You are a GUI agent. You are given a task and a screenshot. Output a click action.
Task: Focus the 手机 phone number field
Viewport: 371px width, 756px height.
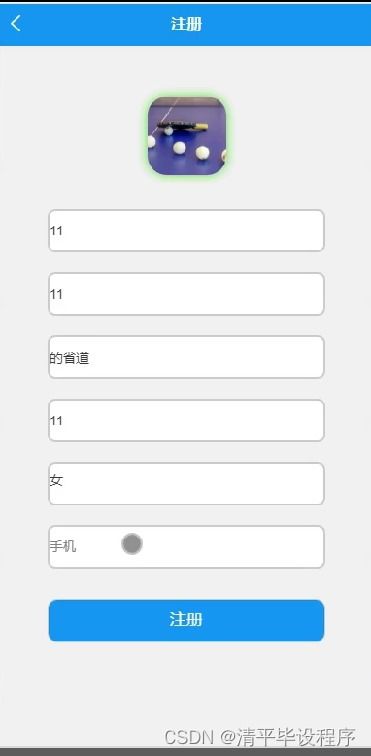pos(186,547)
